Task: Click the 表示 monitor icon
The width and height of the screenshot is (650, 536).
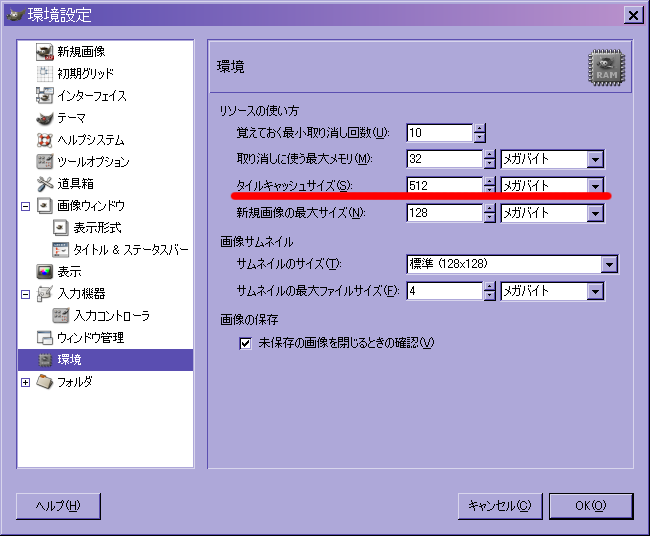Action: 44,272
